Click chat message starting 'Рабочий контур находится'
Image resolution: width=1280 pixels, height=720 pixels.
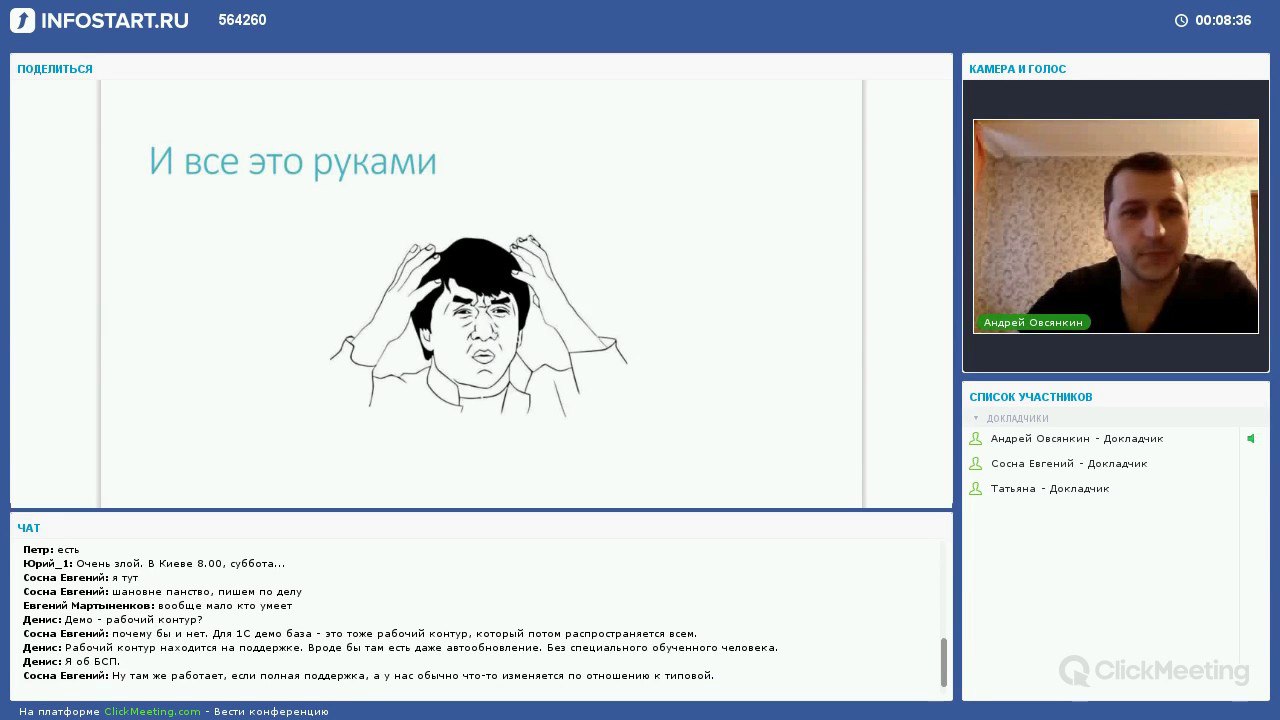pyautogui.click(x=400, y=648)
